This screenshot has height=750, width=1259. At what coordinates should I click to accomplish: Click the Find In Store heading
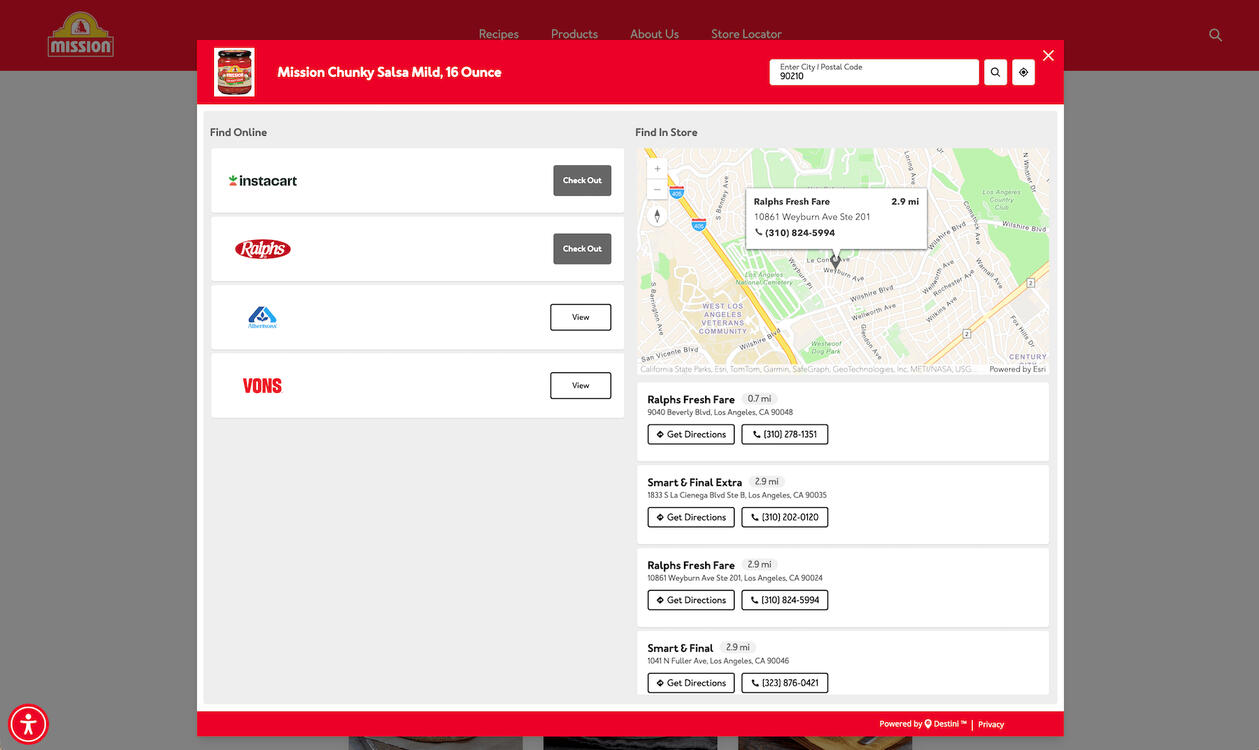[666, 132]
